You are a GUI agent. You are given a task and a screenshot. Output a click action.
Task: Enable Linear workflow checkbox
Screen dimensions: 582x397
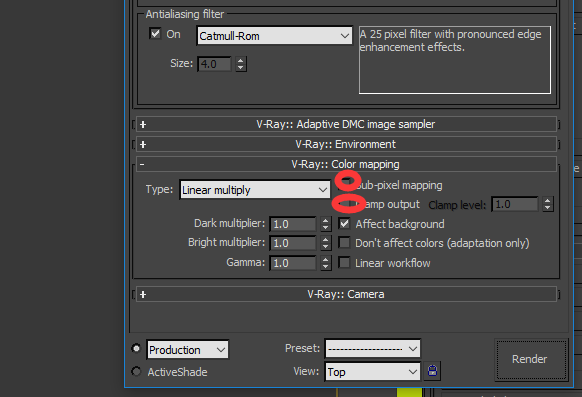pyautogui.click(x=344, y=263)
